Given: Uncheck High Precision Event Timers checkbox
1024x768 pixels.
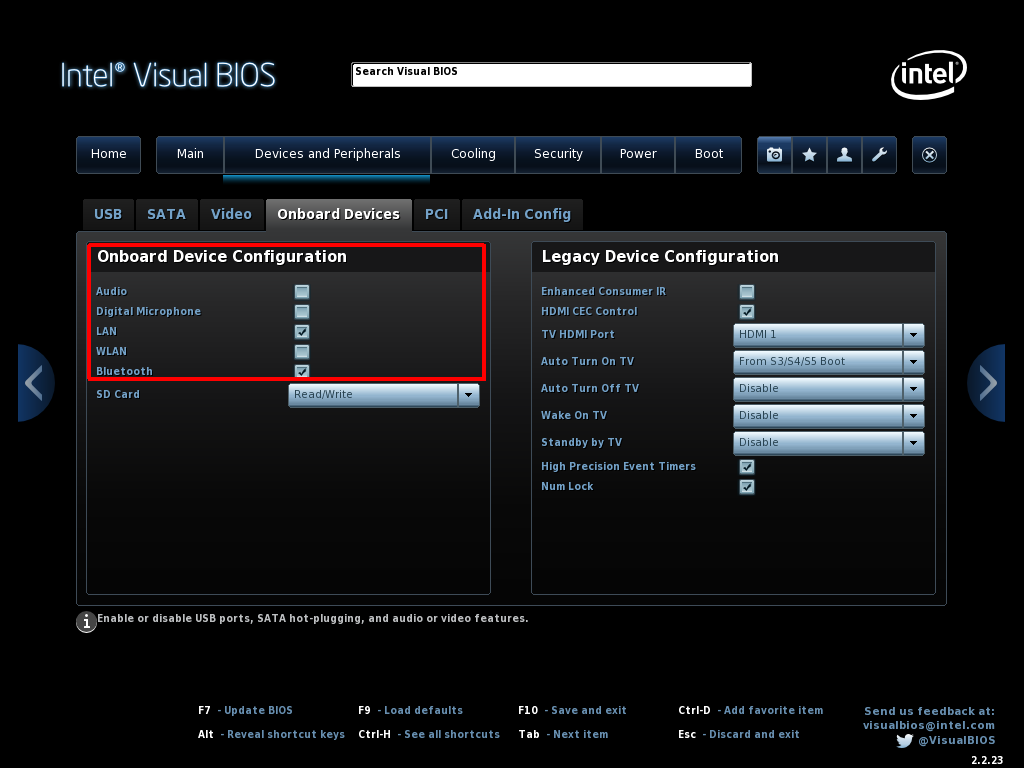Looking at the screenshot, I should pyautogui.click(x=747, y=466).
